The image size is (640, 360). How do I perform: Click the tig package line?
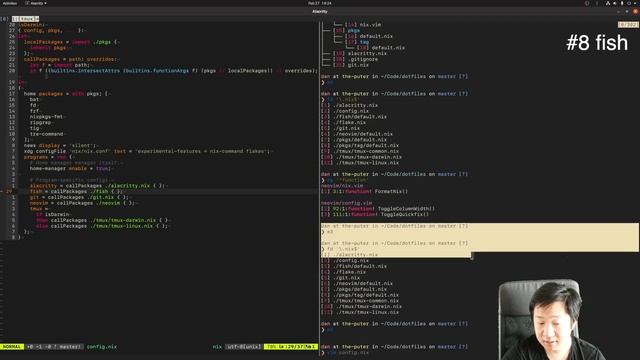click(x=34, y=128)
